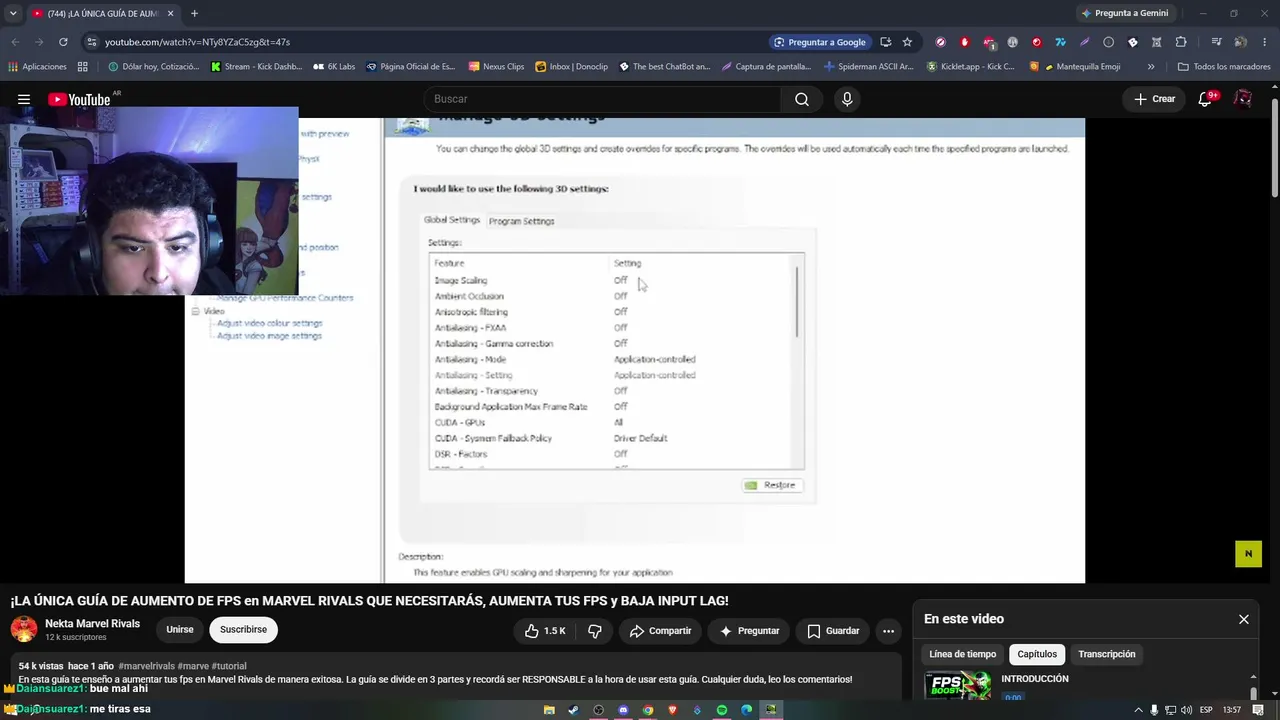This screenshot has width=1280, height=720.
Task: Open more actions menu under the video
Action: (888, 631)
